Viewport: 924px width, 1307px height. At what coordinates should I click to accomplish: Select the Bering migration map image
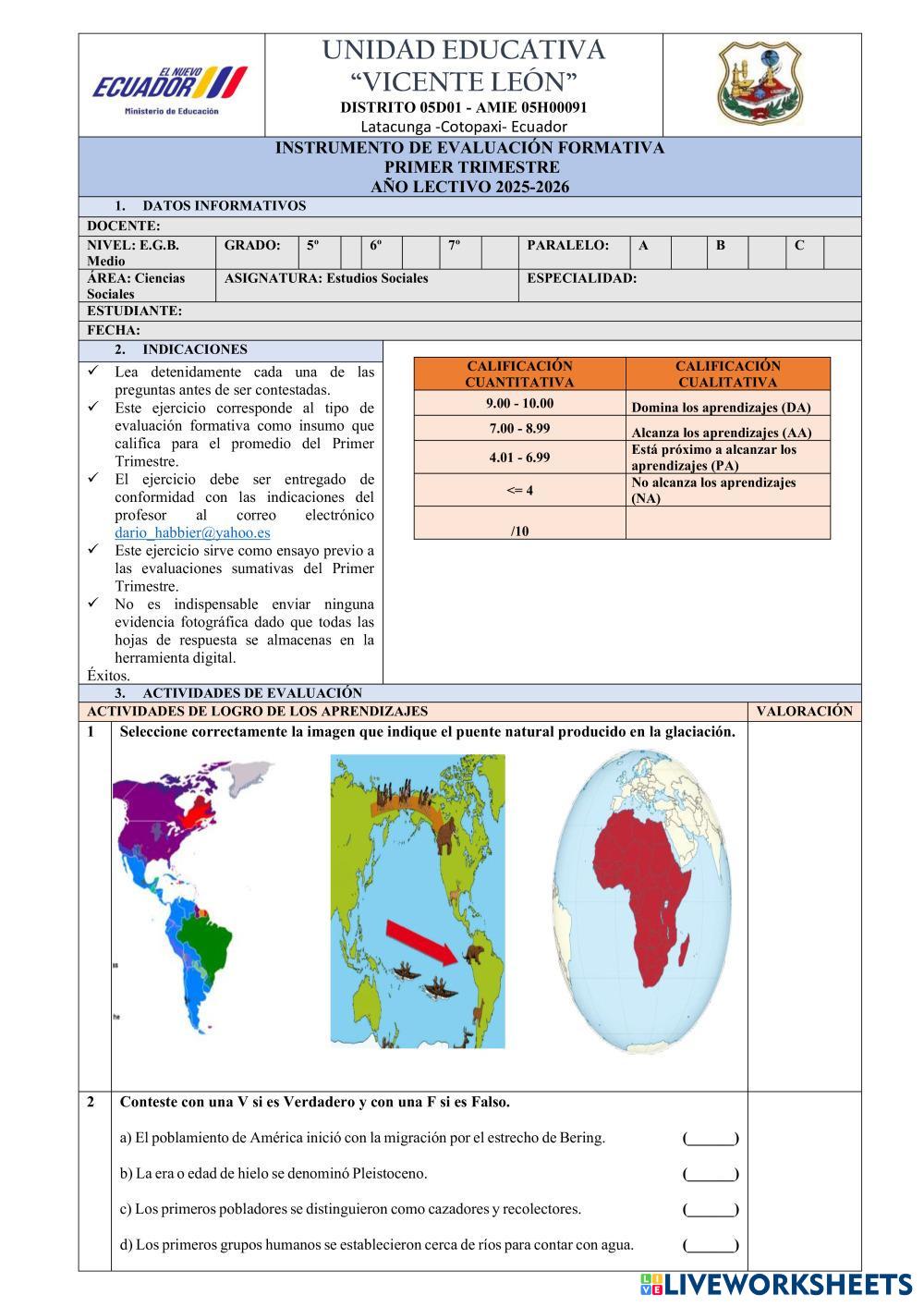pyautogui.click(x=419, y=901)
